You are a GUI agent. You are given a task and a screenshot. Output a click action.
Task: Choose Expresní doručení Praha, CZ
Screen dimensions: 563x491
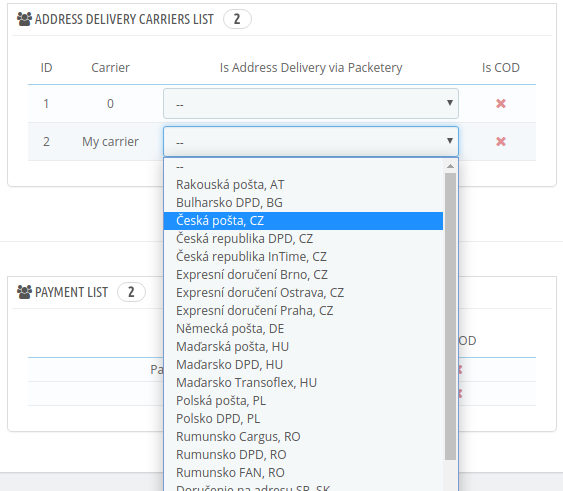303,310
